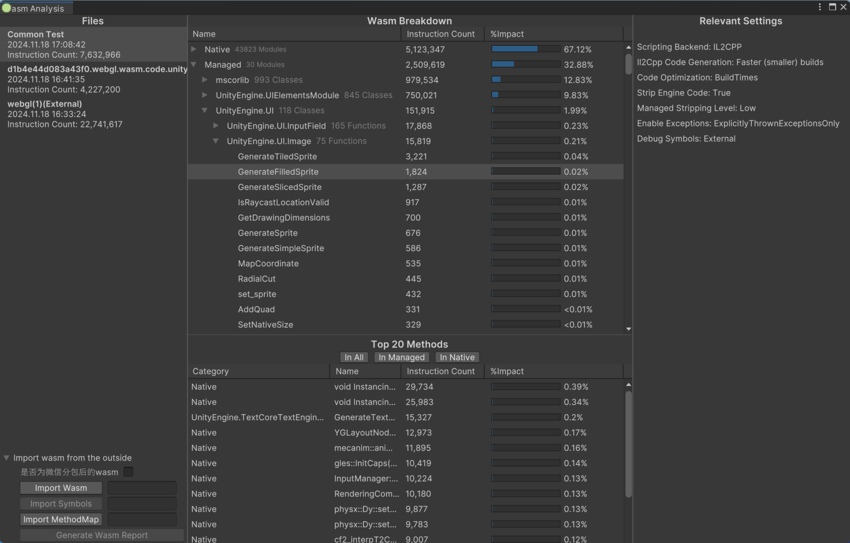Collapse the Managed modules row
The height and width of the screenshot is (543, 850).
[x=194, y=65]
